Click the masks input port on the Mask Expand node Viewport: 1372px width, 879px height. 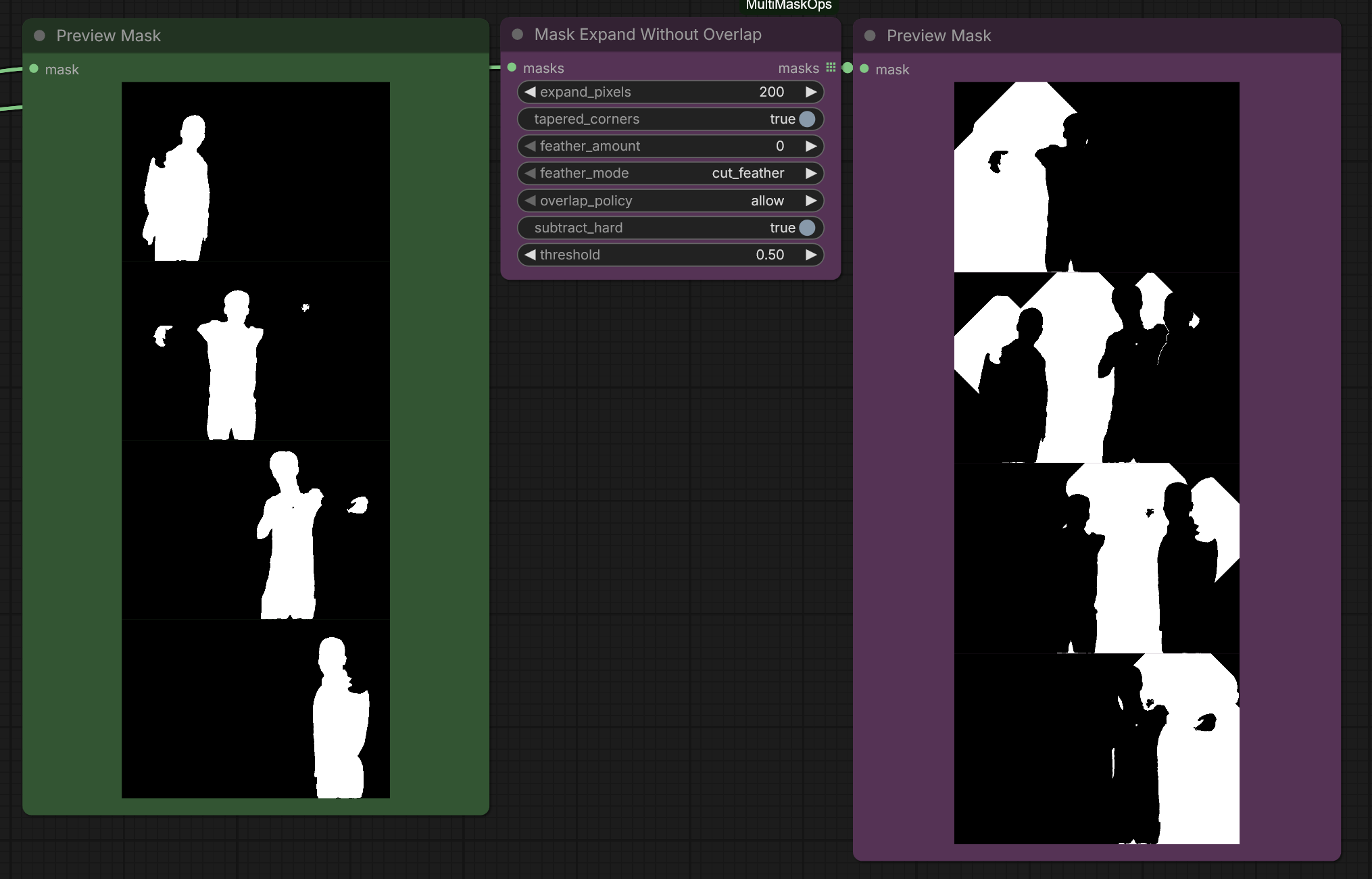pyautogui.click(x=512, y=68)
